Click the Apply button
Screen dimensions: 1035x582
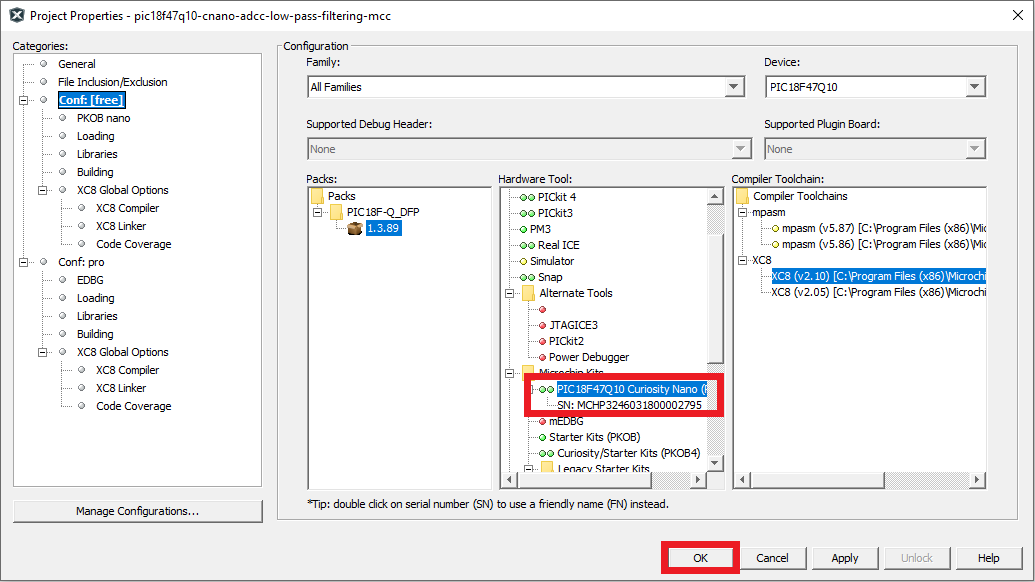845,558
